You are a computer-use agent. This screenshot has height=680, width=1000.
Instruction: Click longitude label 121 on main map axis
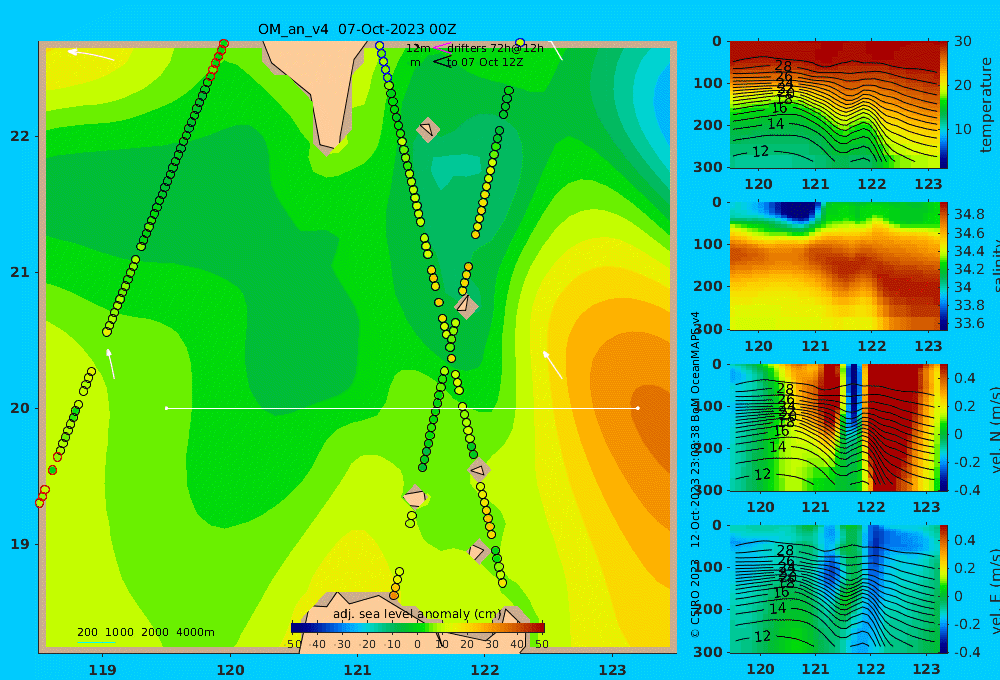click(x=357, y=670)
